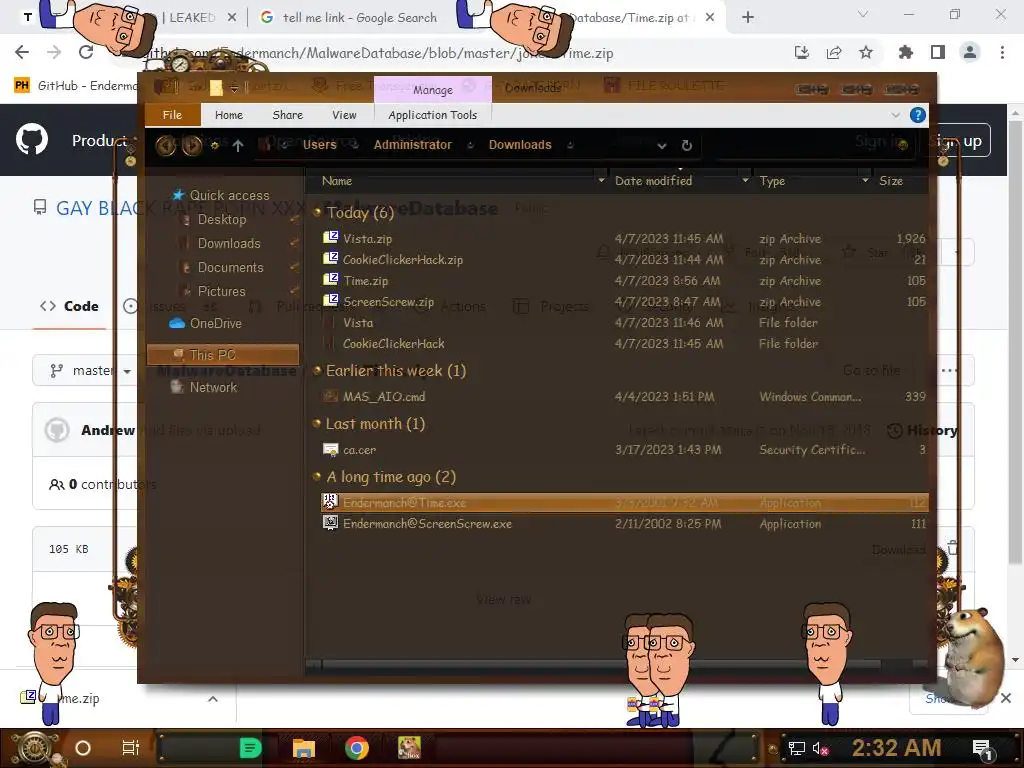Open the Date modified column filter dropdown
The height and width of the screenshot is (768, 1024).
click(x=745, y=180)
